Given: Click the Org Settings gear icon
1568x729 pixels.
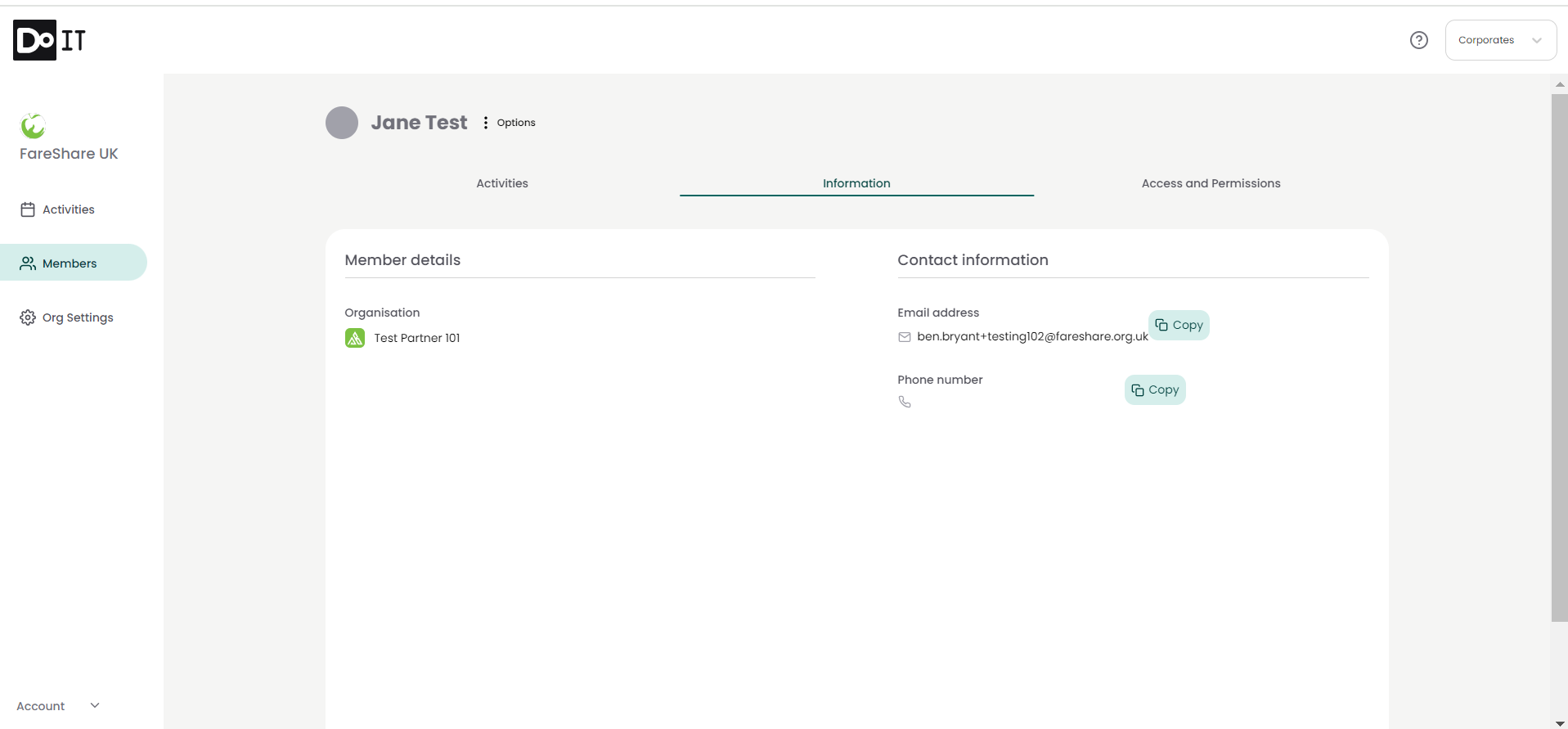Looking at the screenshot, I should coord(28,317).
